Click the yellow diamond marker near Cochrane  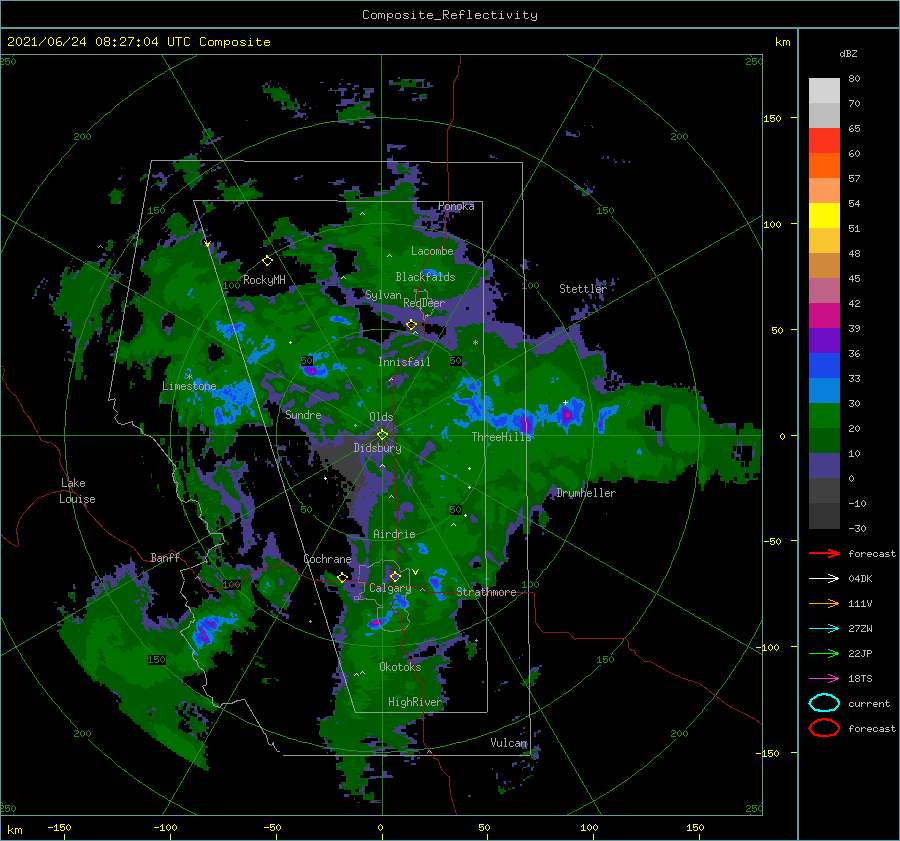343,577
